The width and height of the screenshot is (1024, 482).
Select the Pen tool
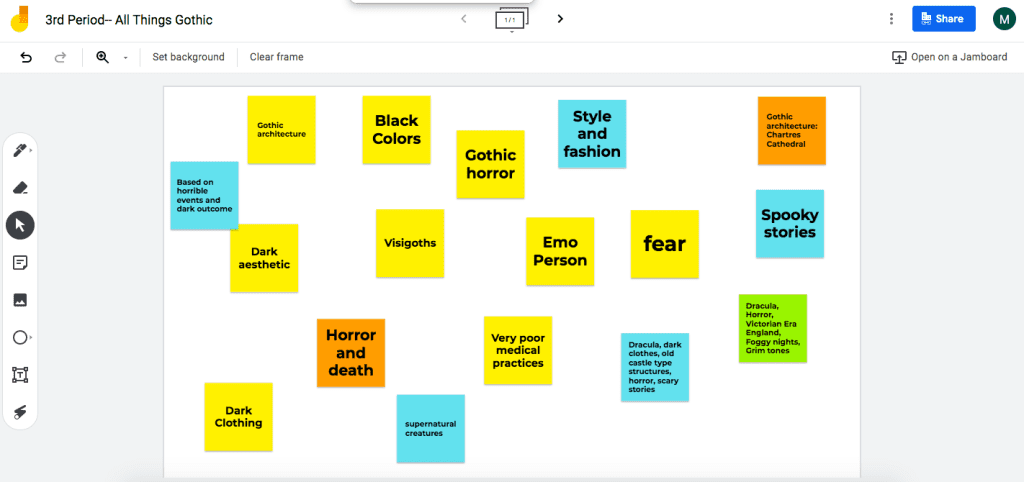(20, 150)
